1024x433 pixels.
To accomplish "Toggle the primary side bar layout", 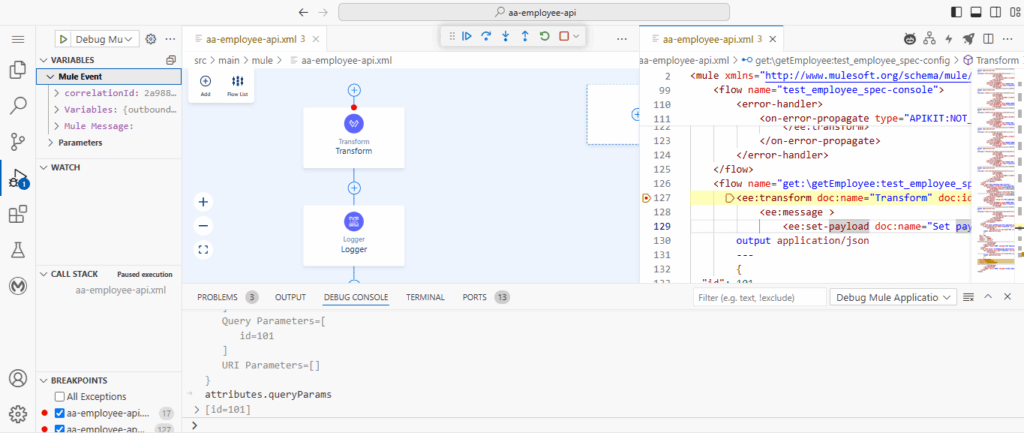I will [x=957, y=12].
